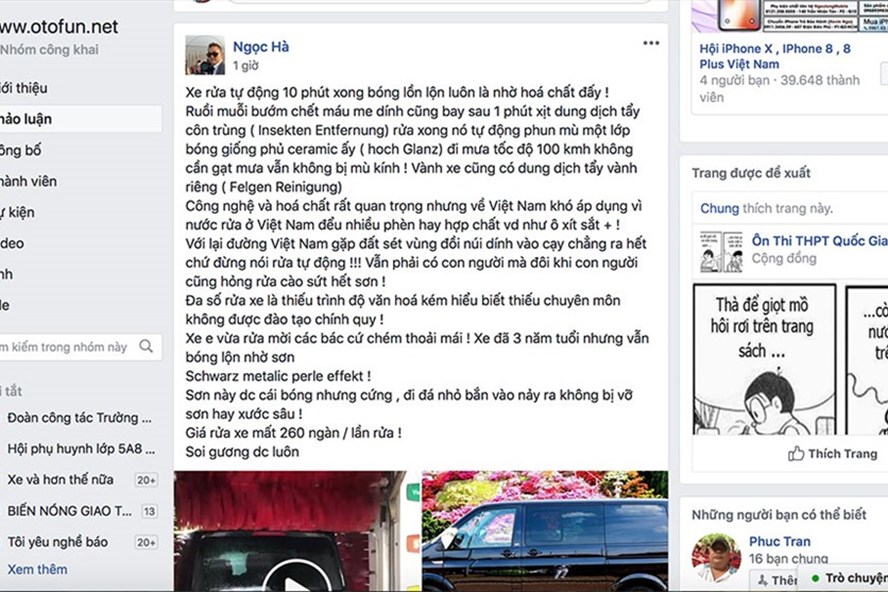888x592 pixels.
Task: Open the Thảo luận tab
Action: tap(26, 119)
